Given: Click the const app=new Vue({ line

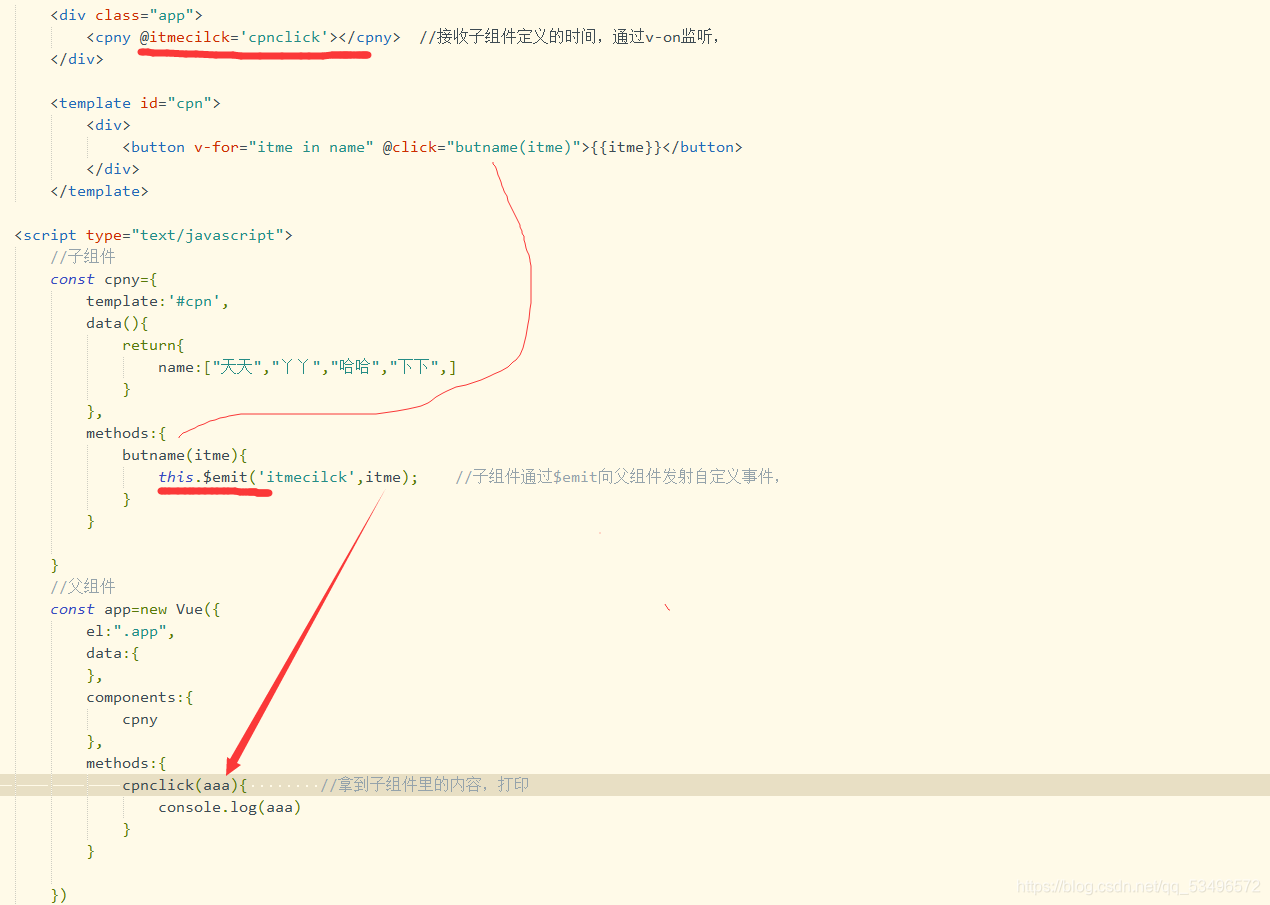Looking at the screenshot, I should point(135,609).
